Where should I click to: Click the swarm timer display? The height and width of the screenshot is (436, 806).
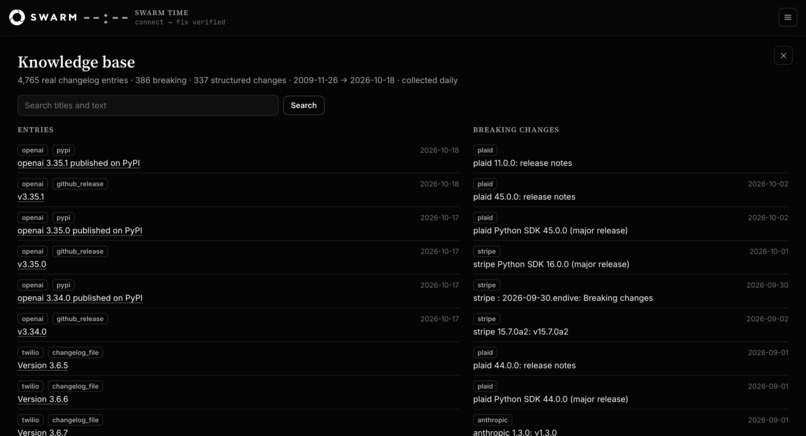click(x=105, y=18)
